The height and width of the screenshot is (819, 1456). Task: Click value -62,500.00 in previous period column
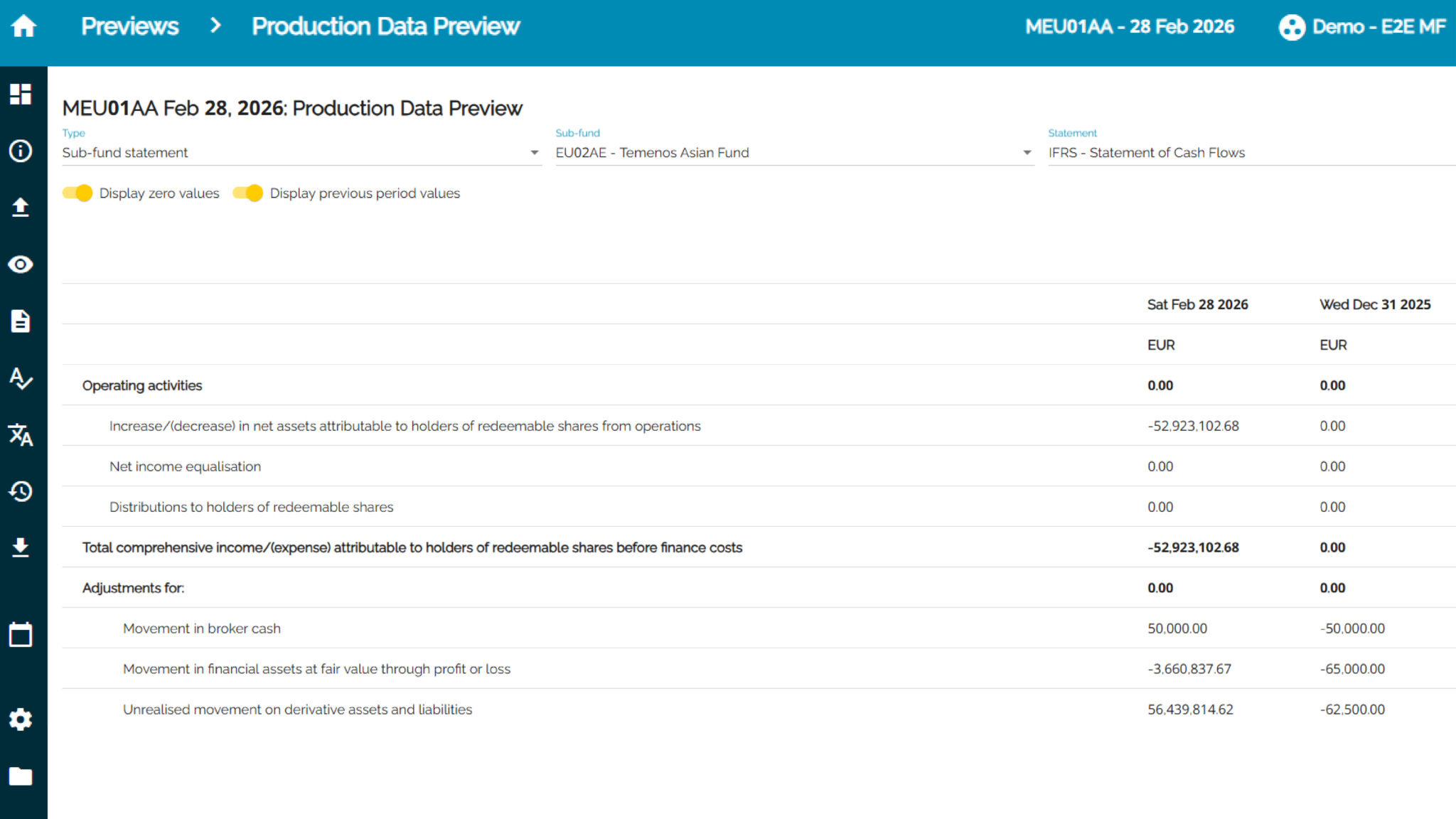[x=1352, y=710]
